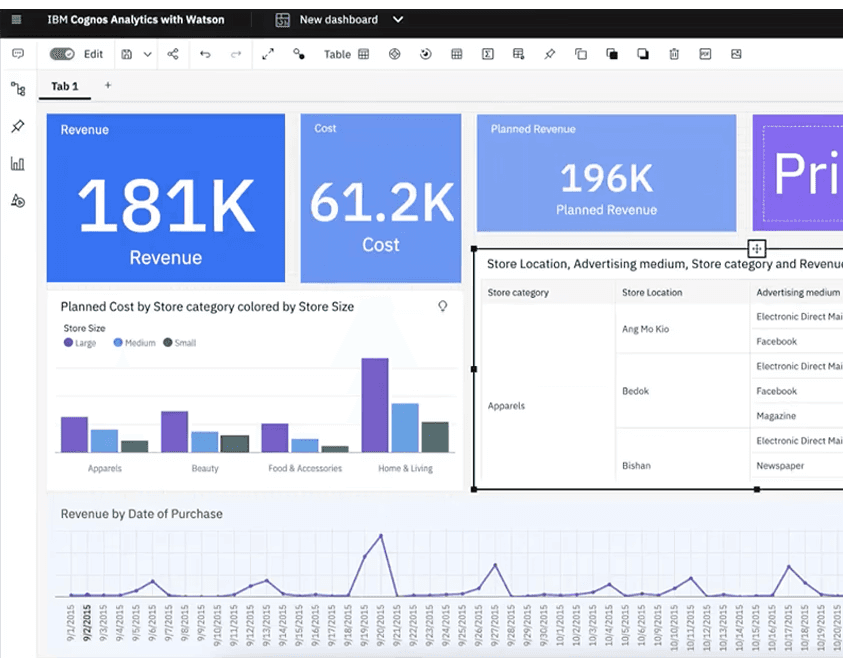
Task: Open the Share icon
Action: point(173,54)
